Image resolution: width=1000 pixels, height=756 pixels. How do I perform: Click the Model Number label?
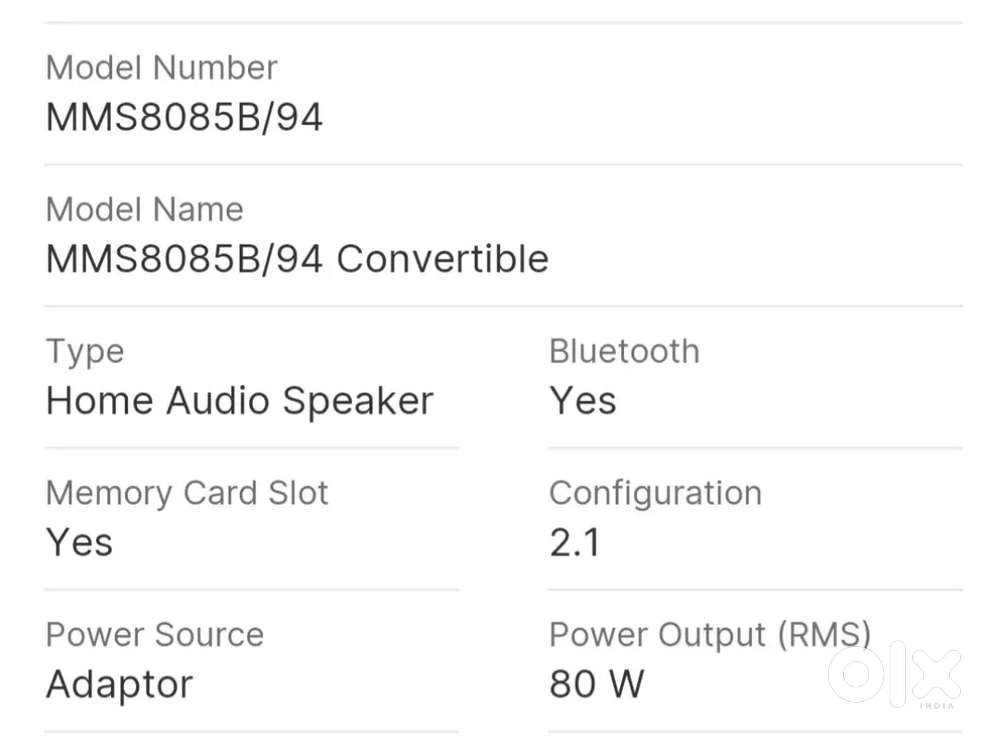point(162,68)
